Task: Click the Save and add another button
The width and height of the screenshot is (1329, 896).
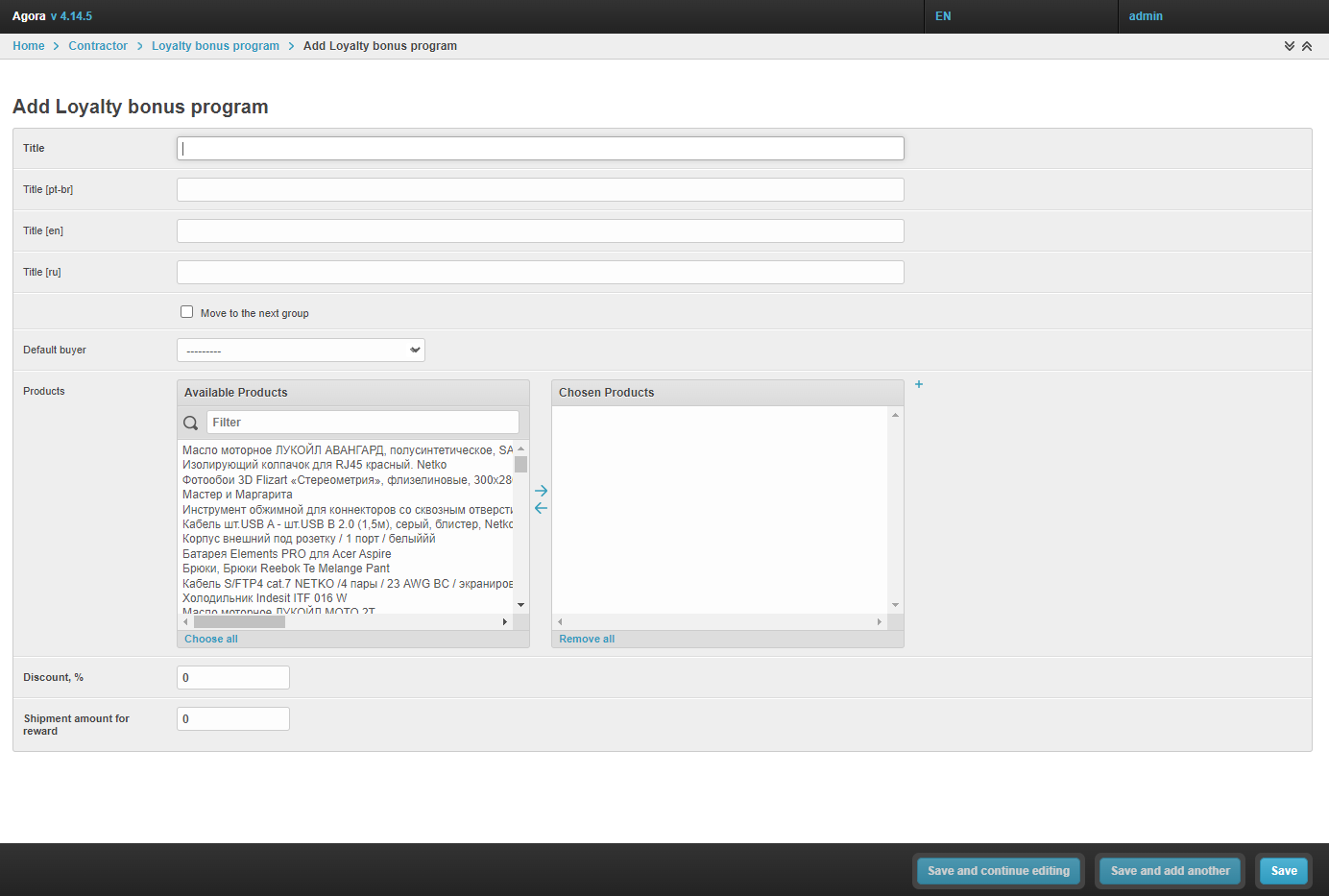Action: tap(1170, 871)
